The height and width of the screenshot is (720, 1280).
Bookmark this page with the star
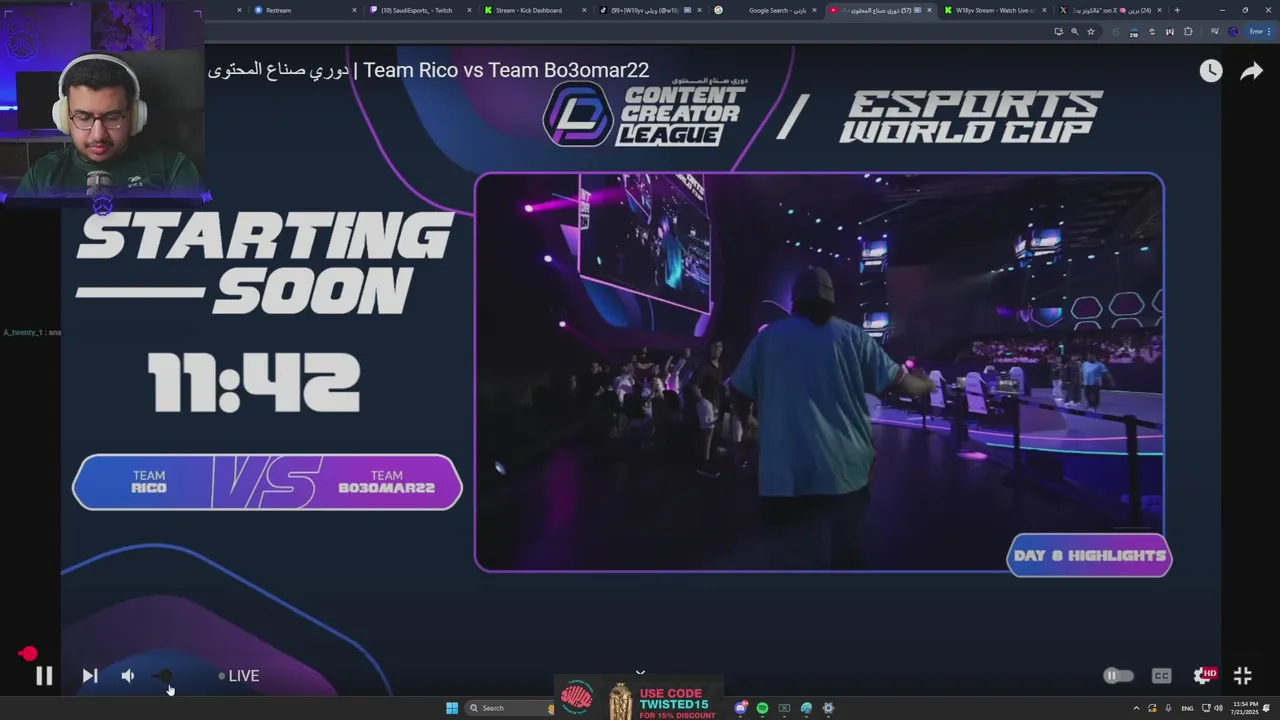coord(1091,32)
